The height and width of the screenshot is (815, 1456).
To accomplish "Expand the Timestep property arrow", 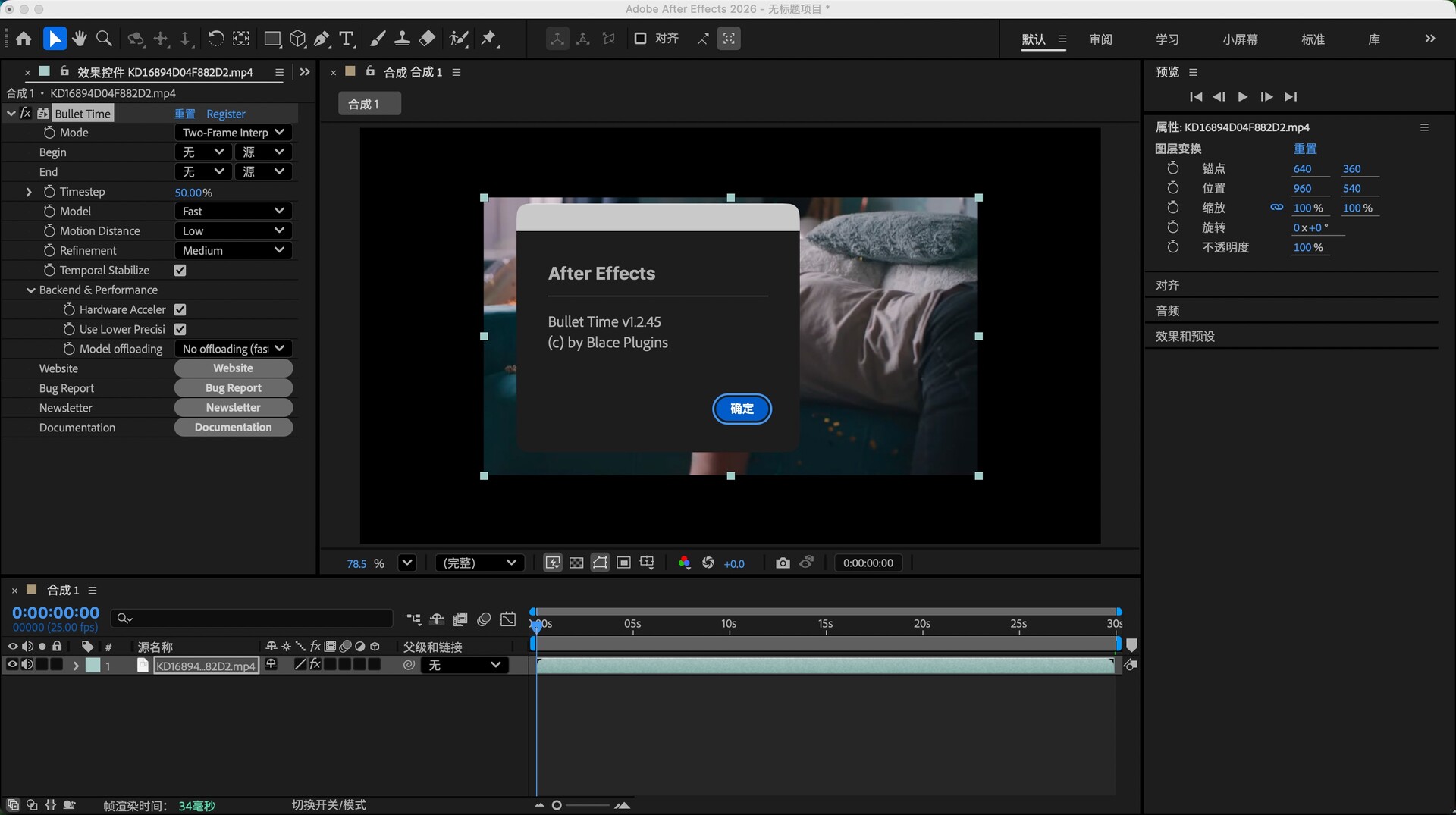I will [x=29, y=192].
